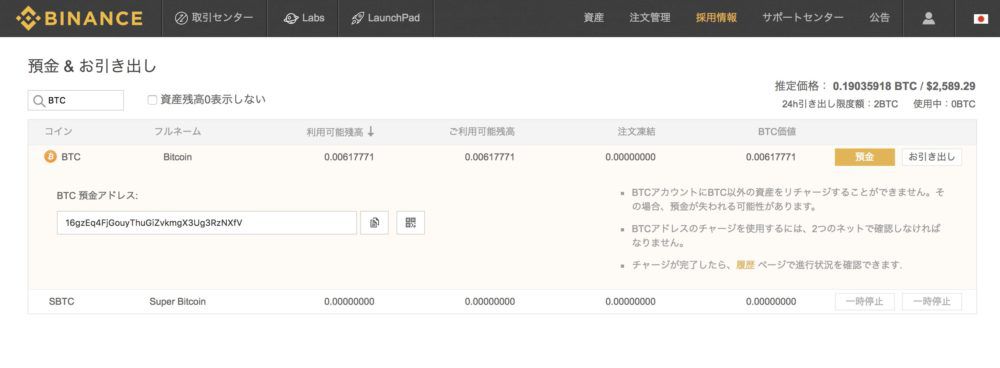Open 採用情報 menu item
Screen dimensions: 1000x368
[x=716, y=18]
